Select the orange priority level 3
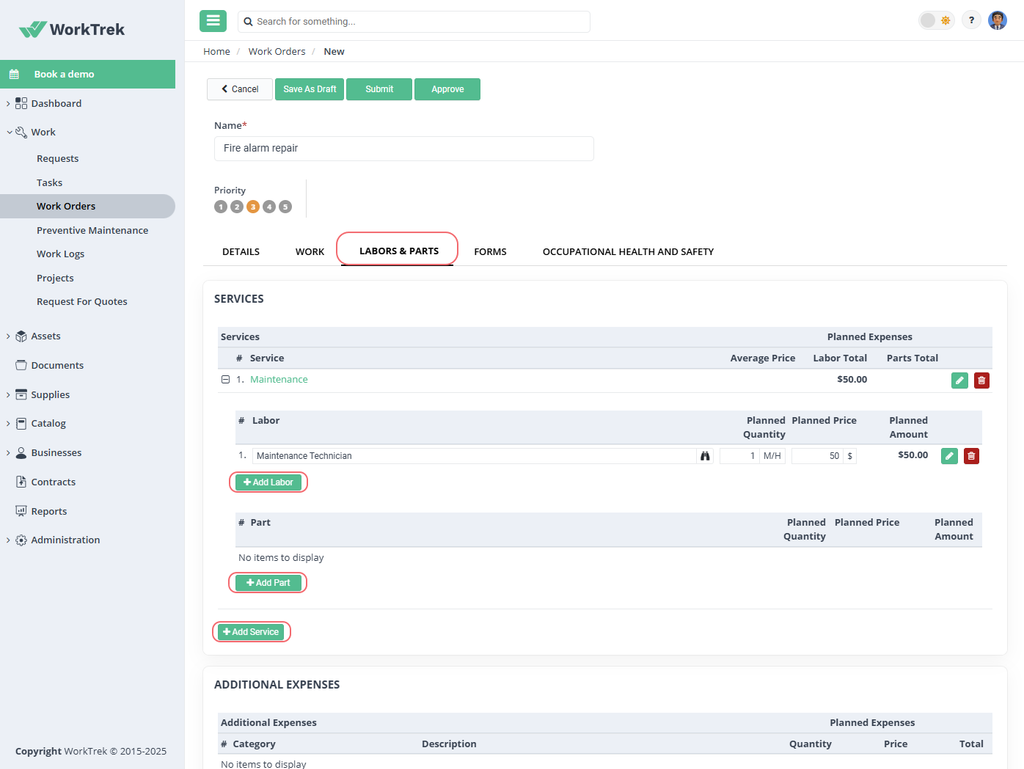This screenshot has width=1024, height=769. click(x=253, y=207)
